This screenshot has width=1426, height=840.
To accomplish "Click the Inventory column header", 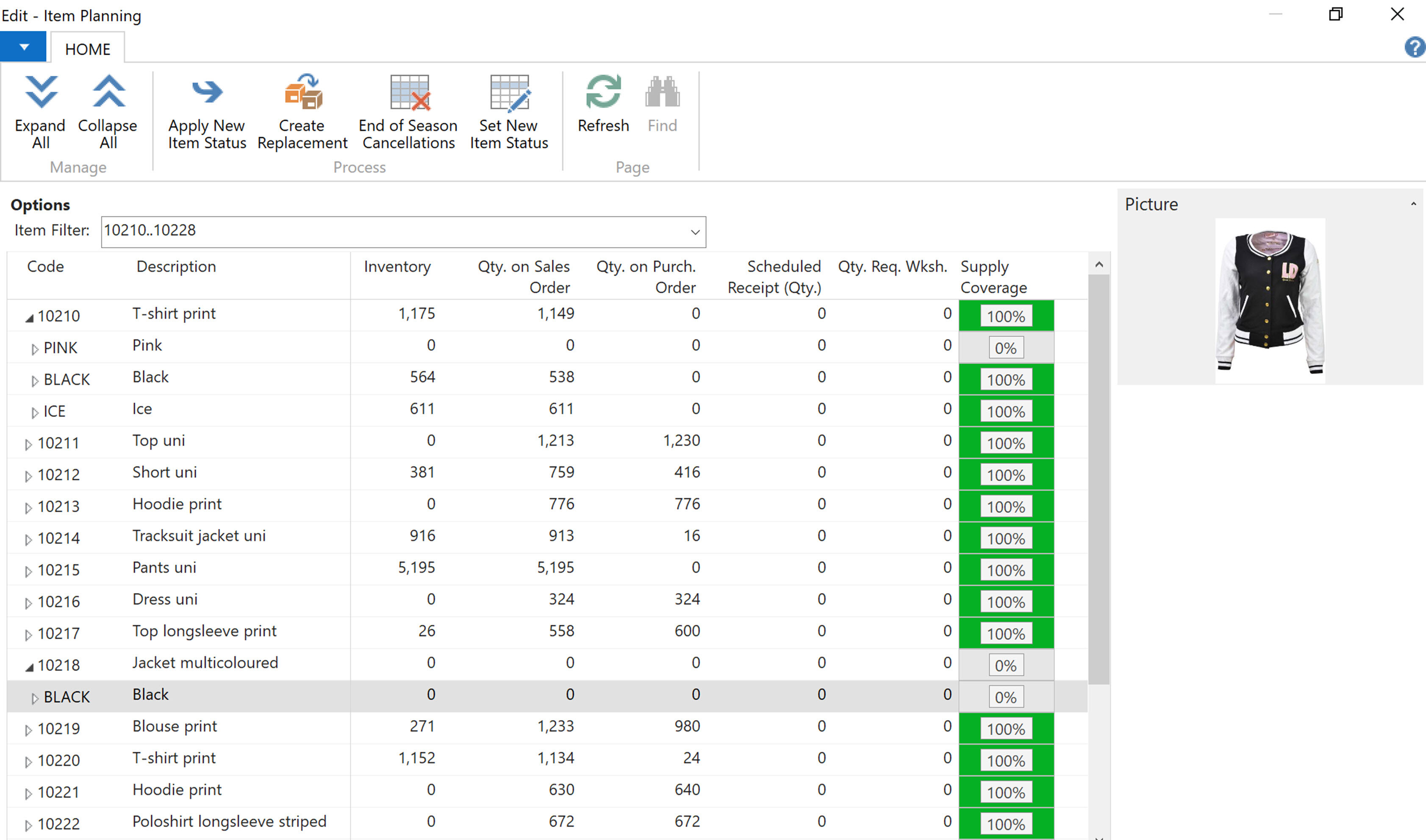I will pos(397,266).
